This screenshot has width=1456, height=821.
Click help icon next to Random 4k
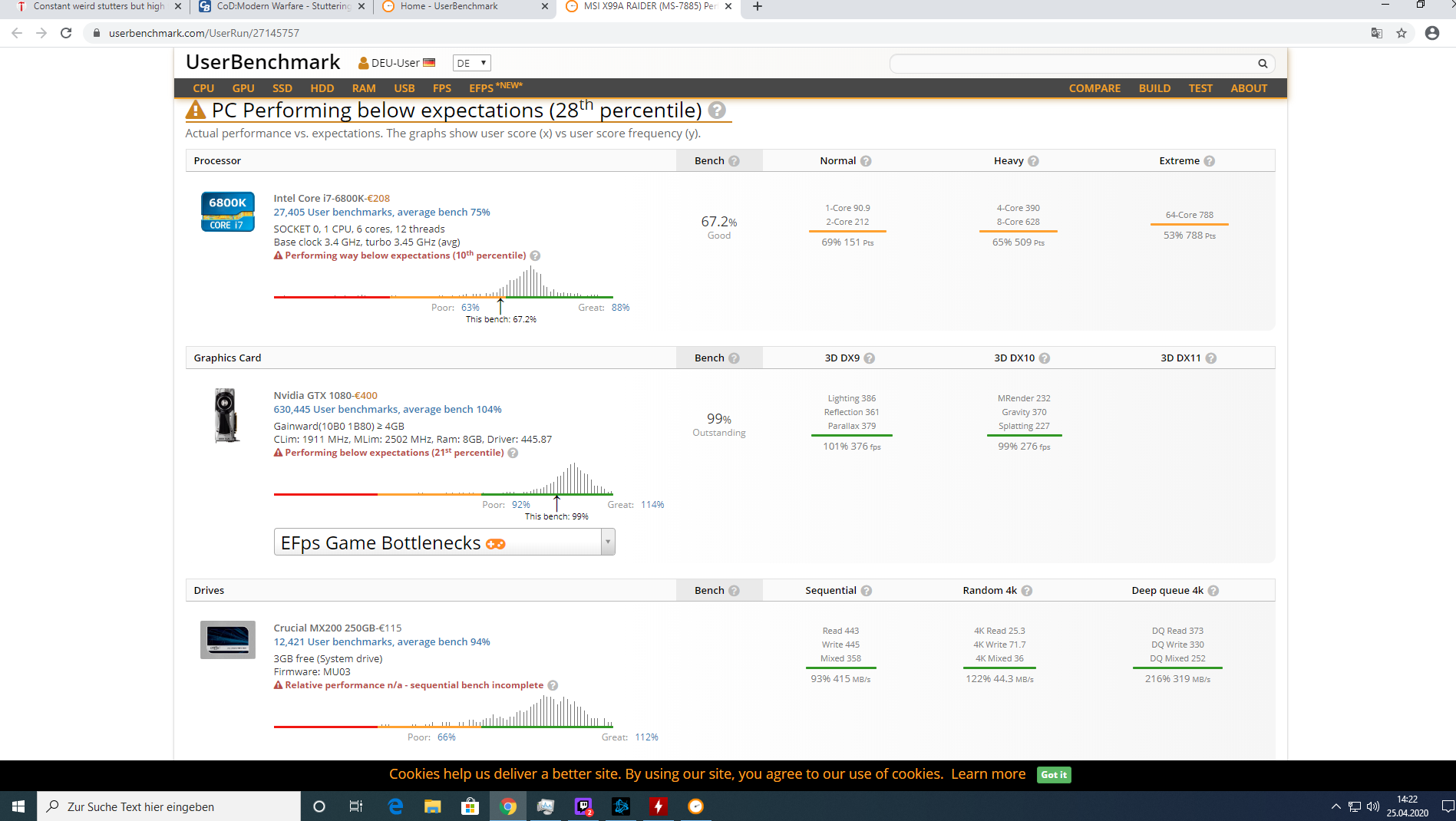tap(1026, 591)
